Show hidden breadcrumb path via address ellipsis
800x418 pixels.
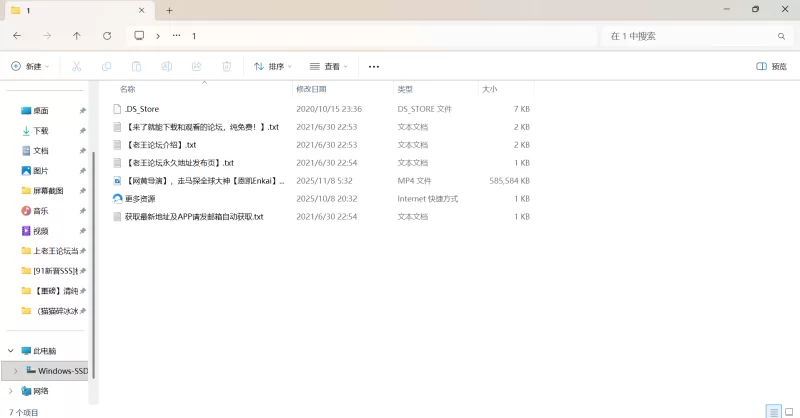tap(177, 35)
